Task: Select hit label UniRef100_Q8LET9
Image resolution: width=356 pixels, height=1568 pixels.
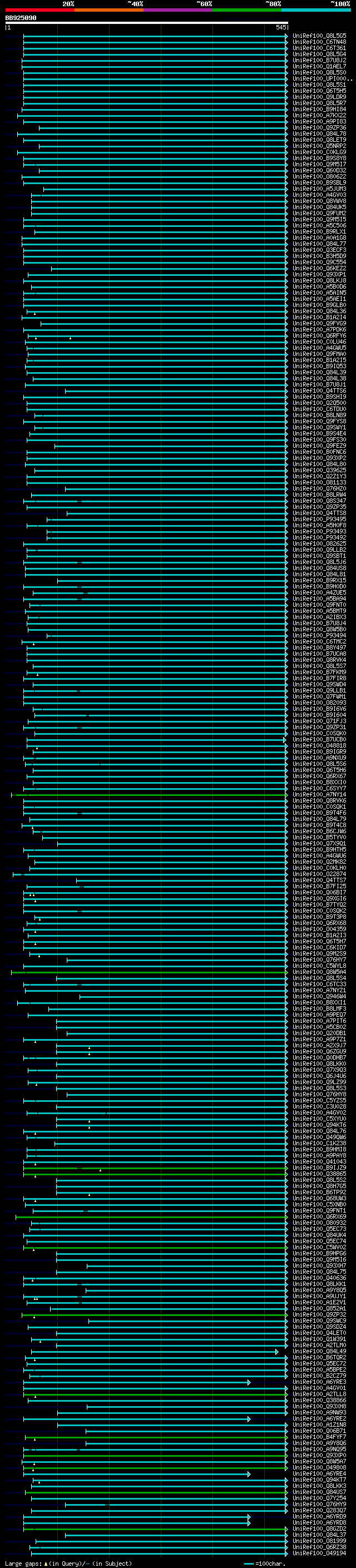Action: pyautogui.click(x=319, y=140)
